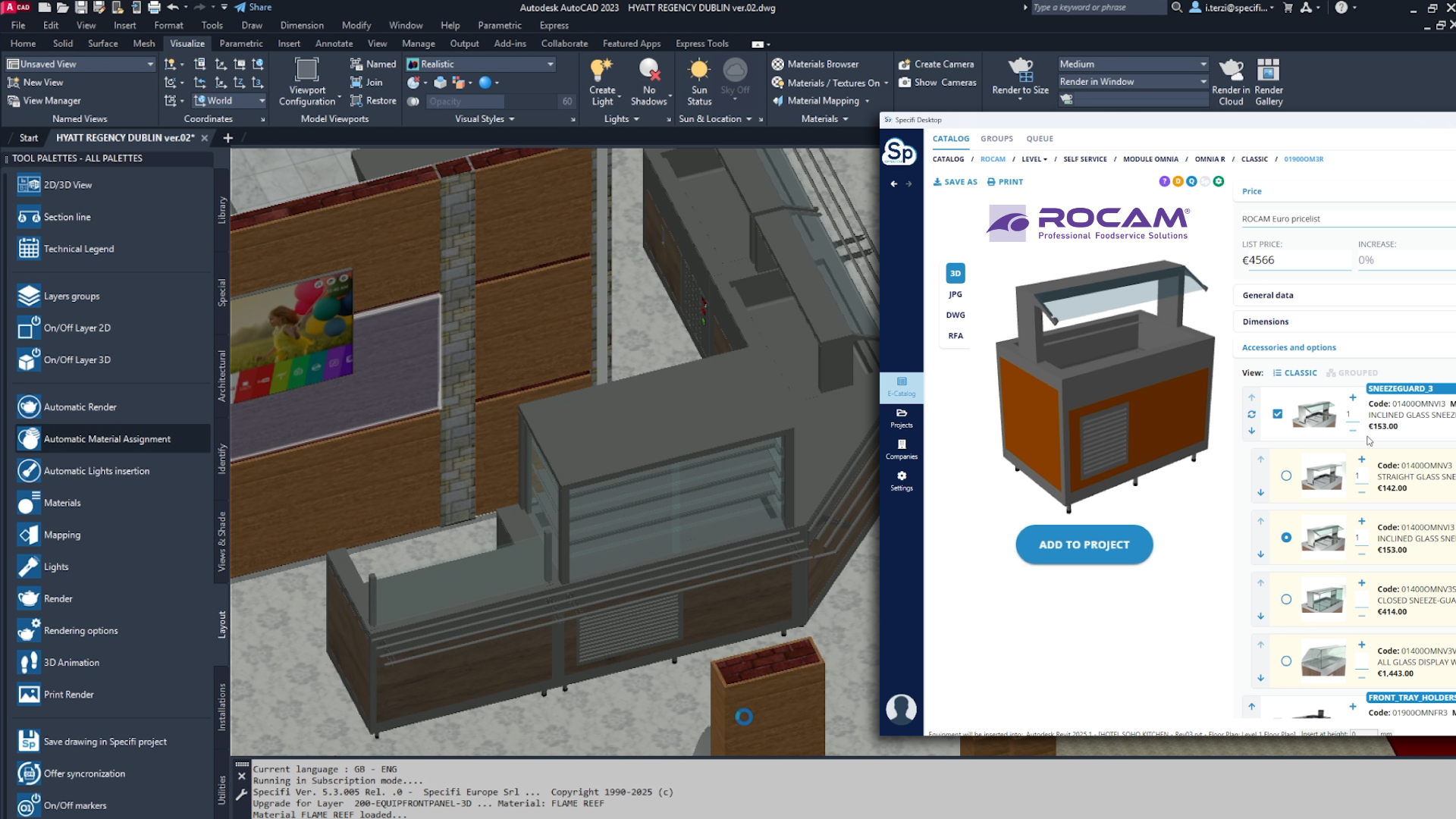This screenshot has height=819, width=1456.
Task: Open Sun Status ribbon button
Action: (699, 82)
